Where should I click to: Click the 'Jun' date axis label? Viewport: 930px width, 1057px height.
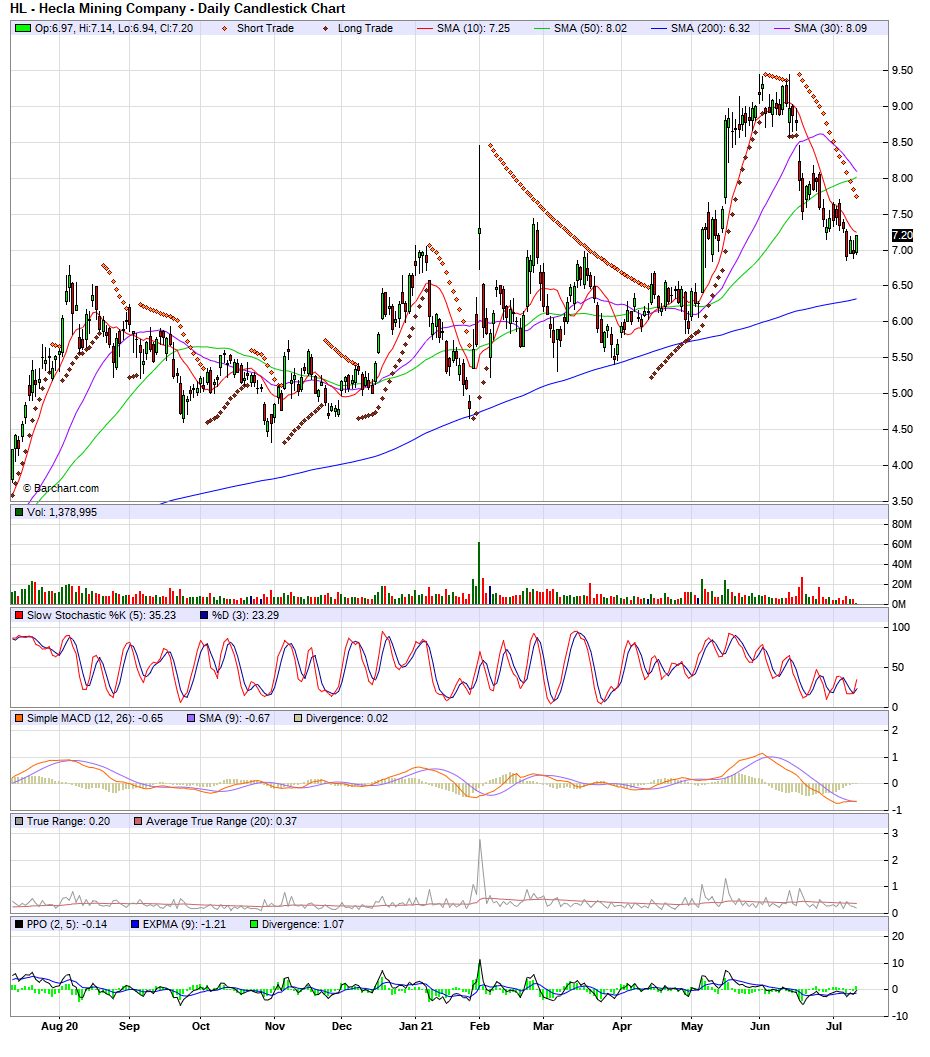(x=760, y=1027)
